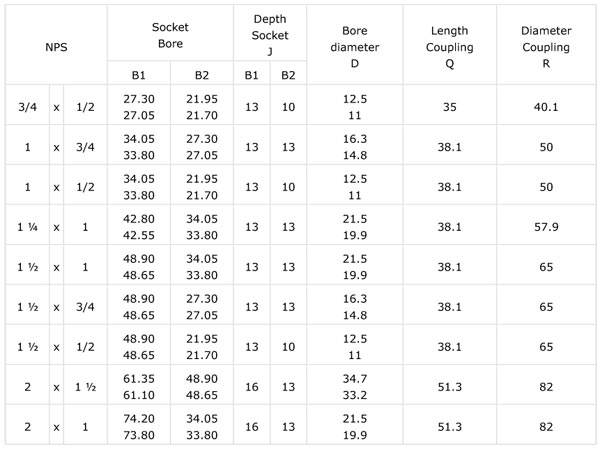Select the 74.20 / 73.80 socket bore cell
The height and width of the screenshot is (449, 600).
(138, 424)
